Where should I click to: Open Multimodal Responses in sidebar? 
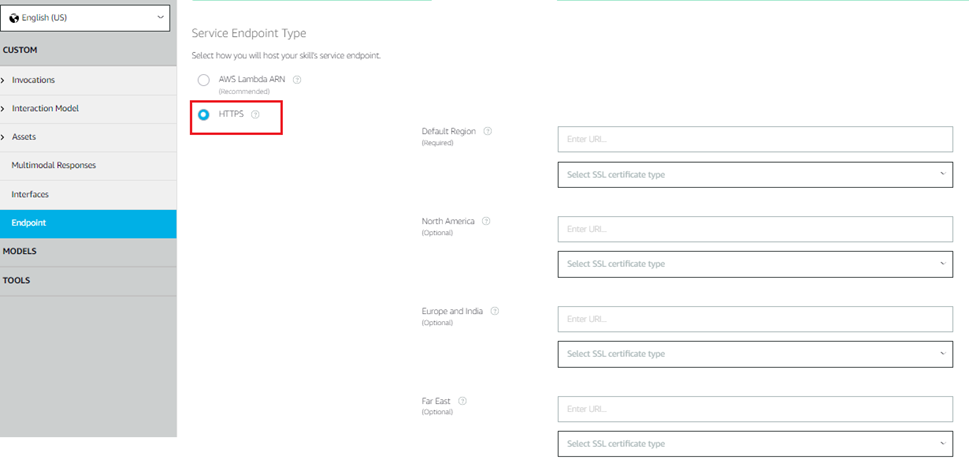[53, 165]
